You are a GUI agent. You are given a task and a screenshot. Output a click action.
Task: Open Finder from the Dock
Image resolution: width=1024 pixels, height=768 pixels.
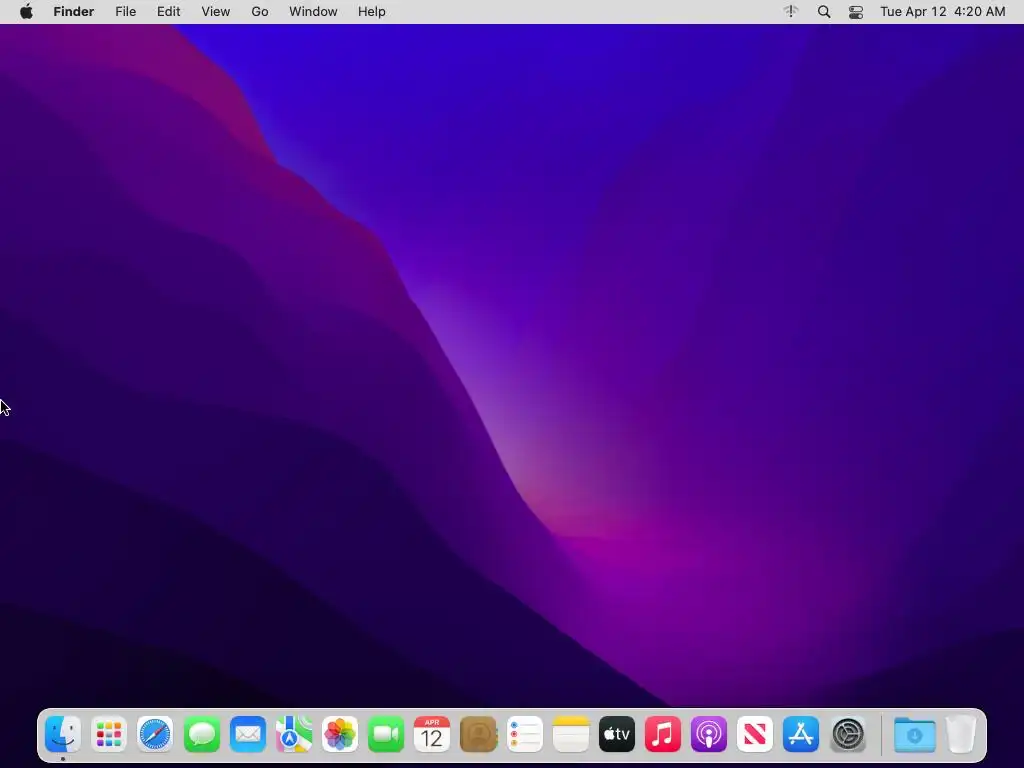(x=63, y=735)
